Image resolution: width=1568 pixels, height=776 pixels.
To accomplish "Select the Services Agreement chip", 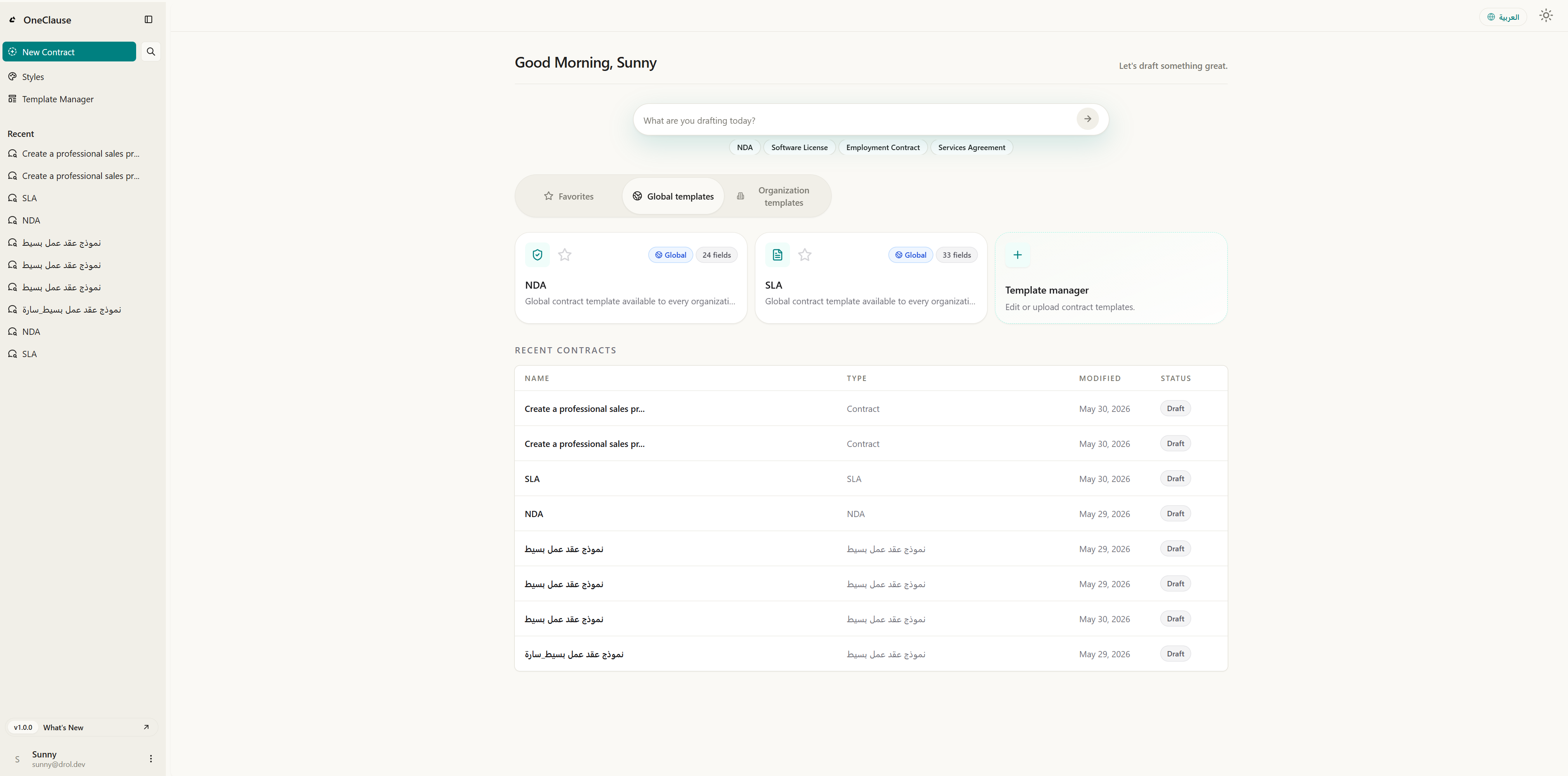I will coord(971,147).
